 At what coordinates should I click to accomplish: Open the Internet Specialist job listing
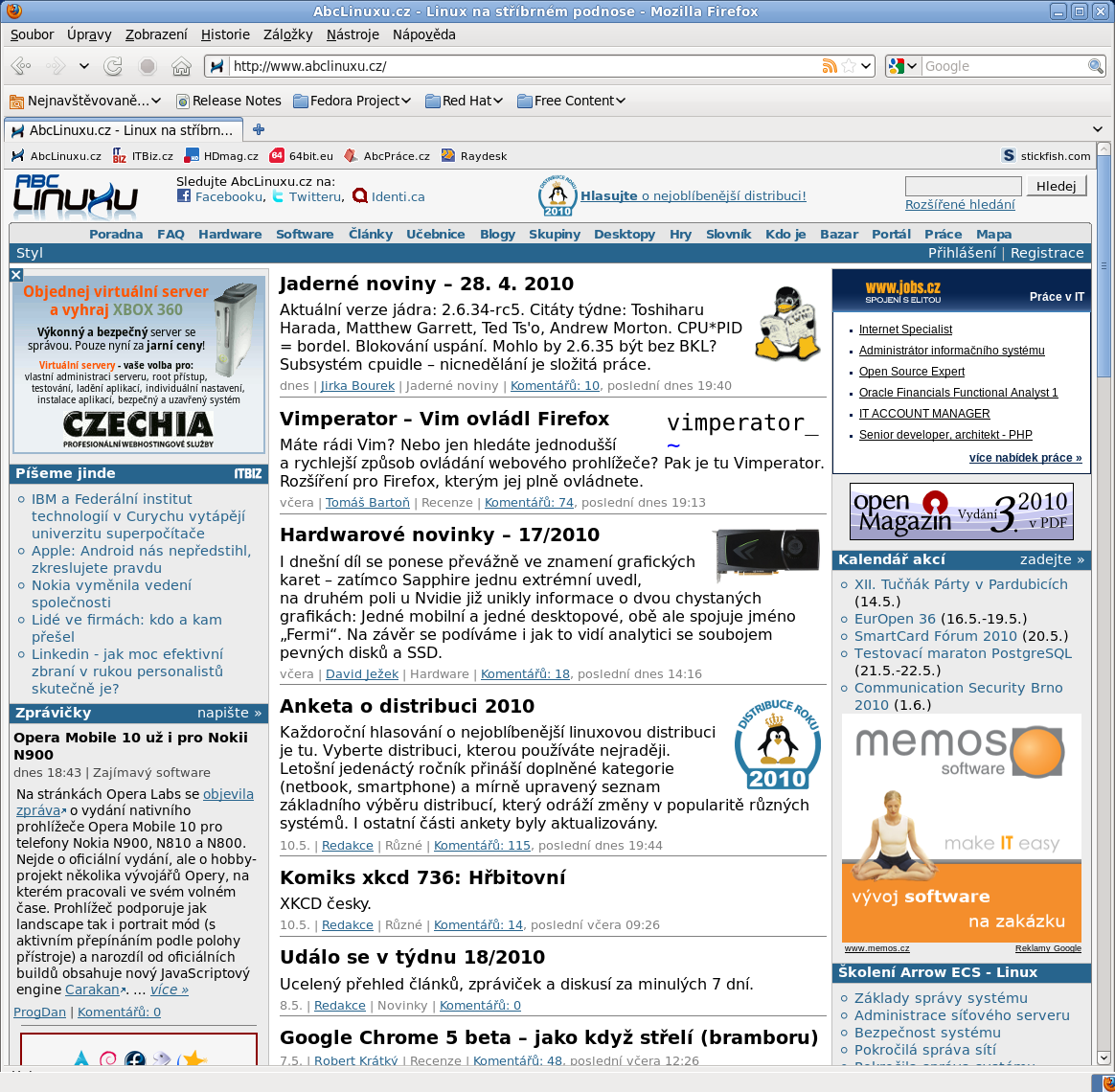[905, 330]
